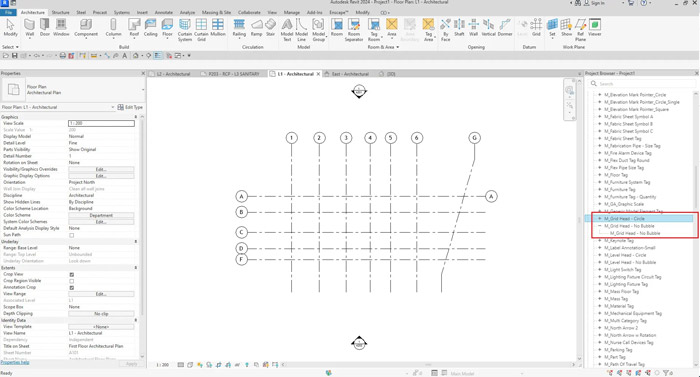
Task: Collapse the M_Grid Head - No Bubble node
Action: pos(600,226)
